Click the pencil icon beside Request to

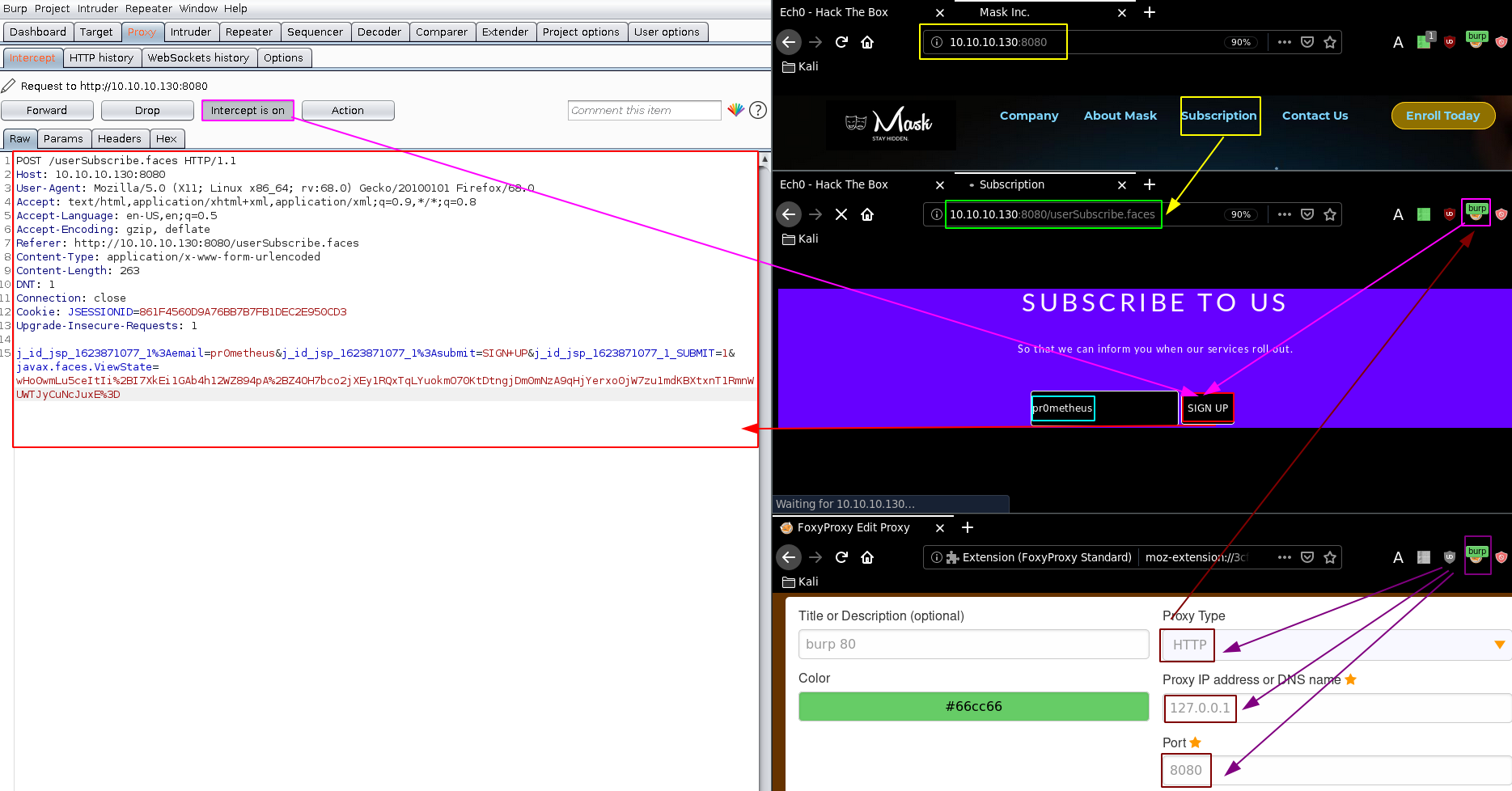[x=8, y=86]
